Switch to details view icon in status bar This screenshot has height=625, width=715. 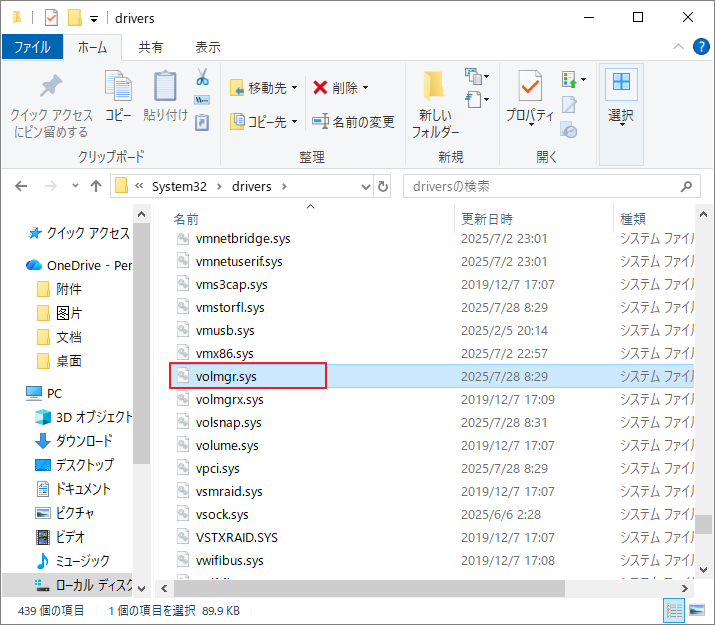(674, 610)
